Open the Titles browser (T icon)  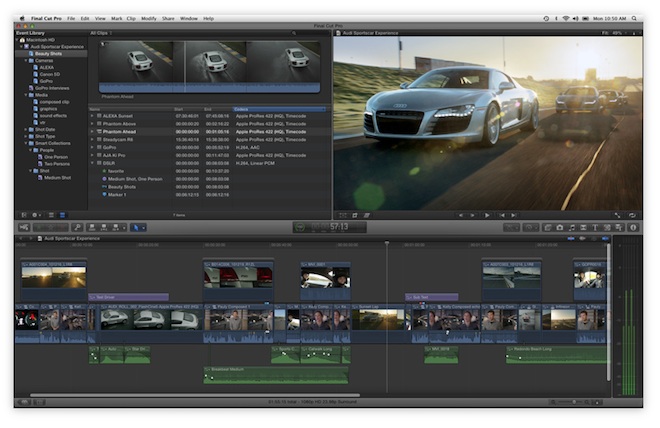tap(595, 228)
